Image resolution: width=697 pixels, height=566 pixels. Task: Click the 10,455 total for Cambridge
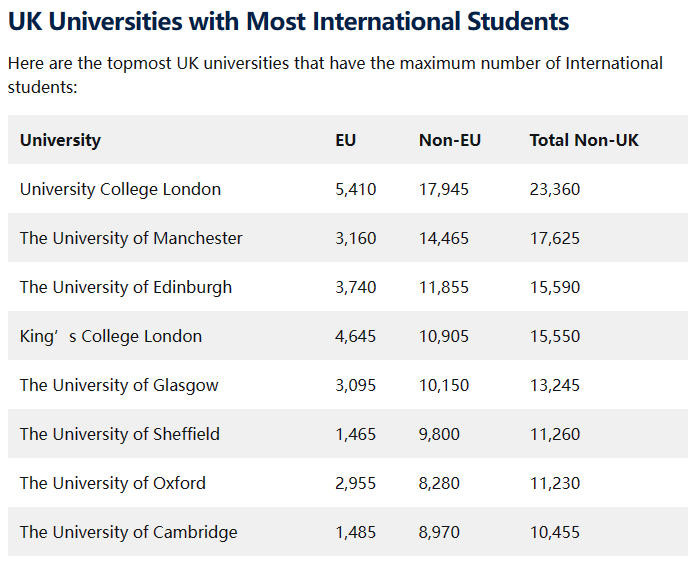pyautogui.click(x=554, y=532)
